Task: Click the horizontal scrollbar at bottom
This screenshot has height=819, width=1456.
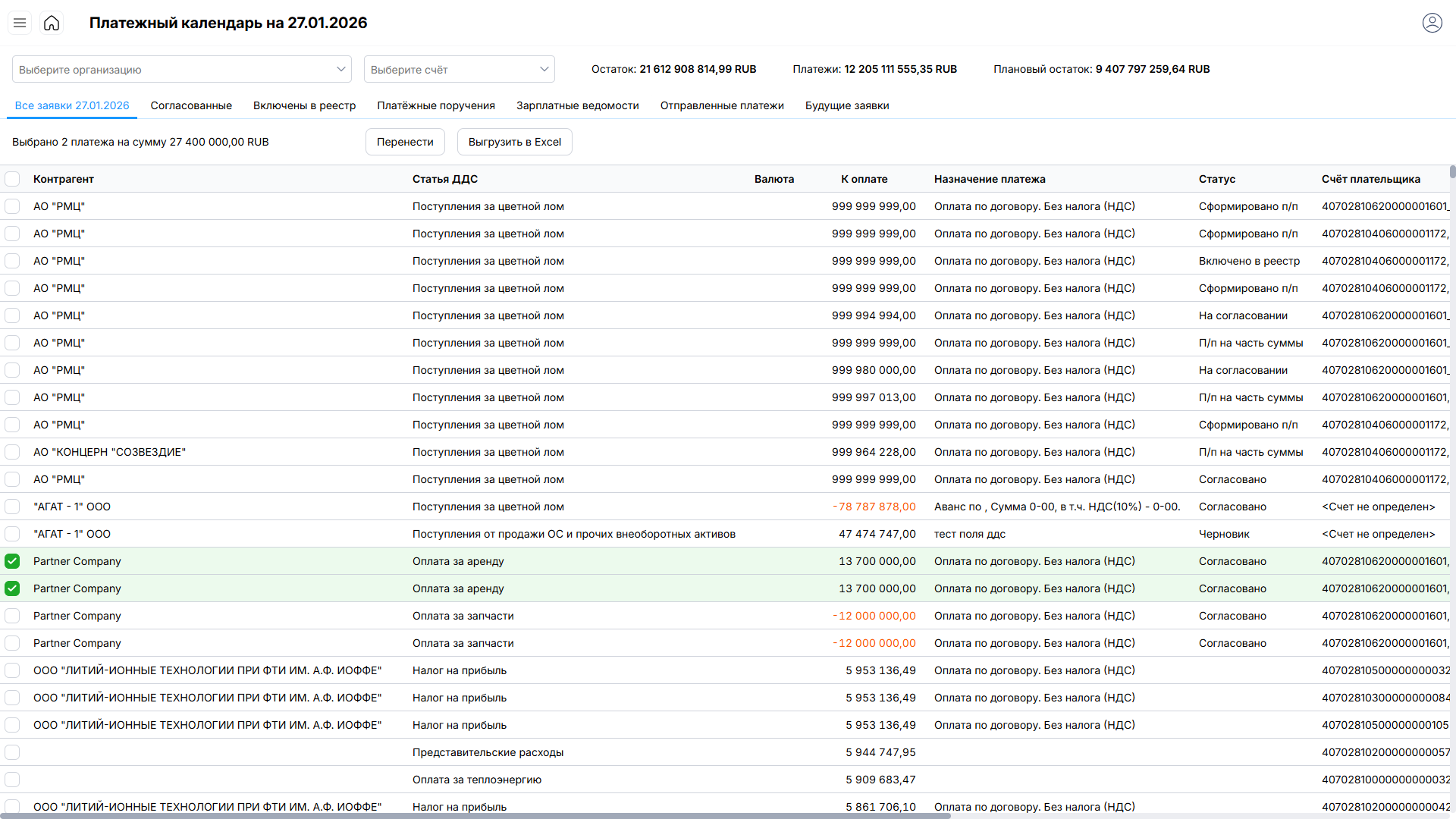Action: [475, 816]
